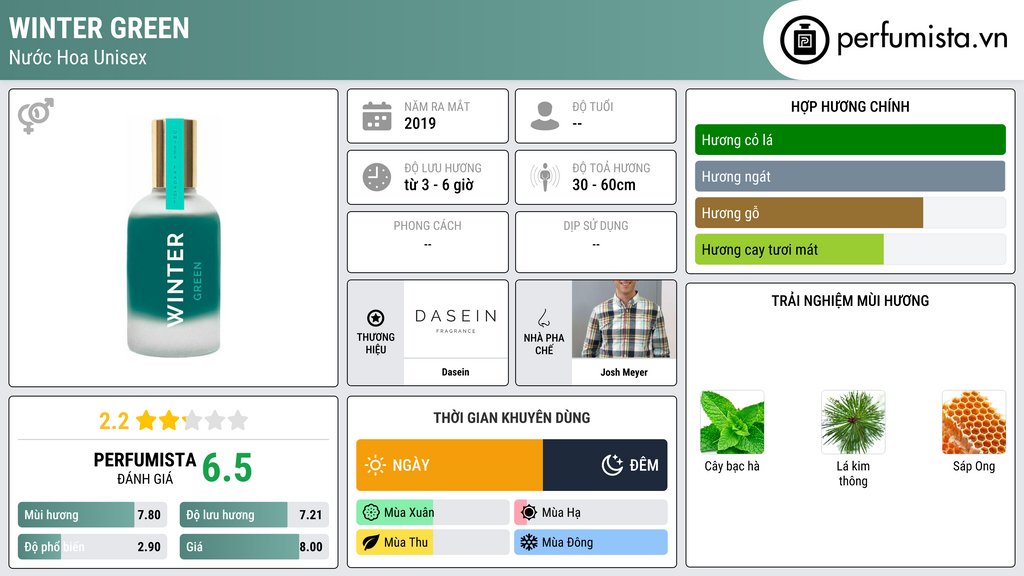Screen dimensions: 1024x576
Task: Click the DỊP SỬ DỤNG occasion card
Action: [x=596, y=242]
